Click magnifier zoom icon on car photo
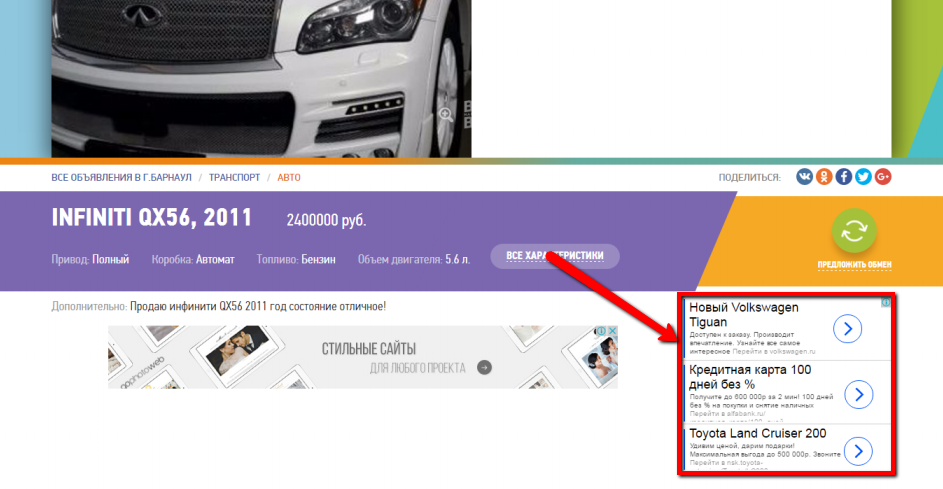943x489 pixels. point(446,114)
